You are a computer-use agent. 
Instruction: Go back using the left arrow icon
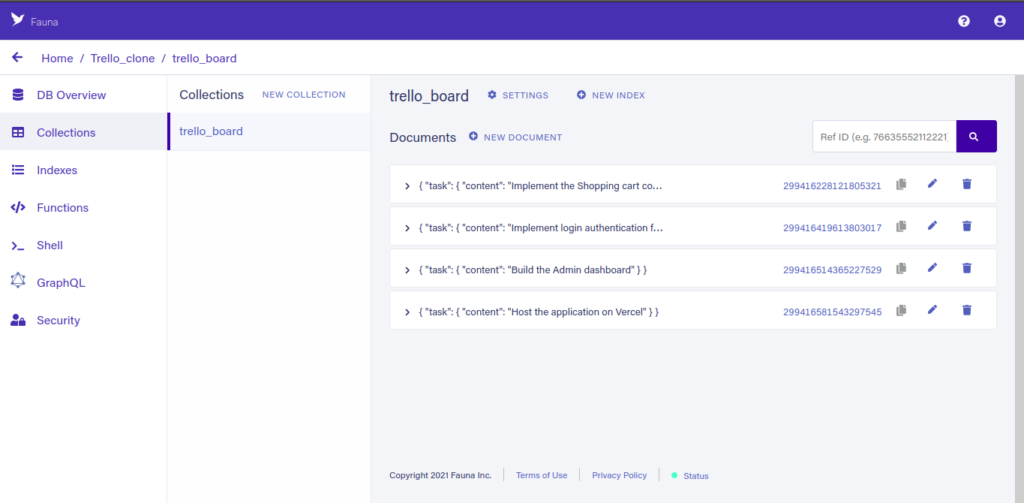18,57
